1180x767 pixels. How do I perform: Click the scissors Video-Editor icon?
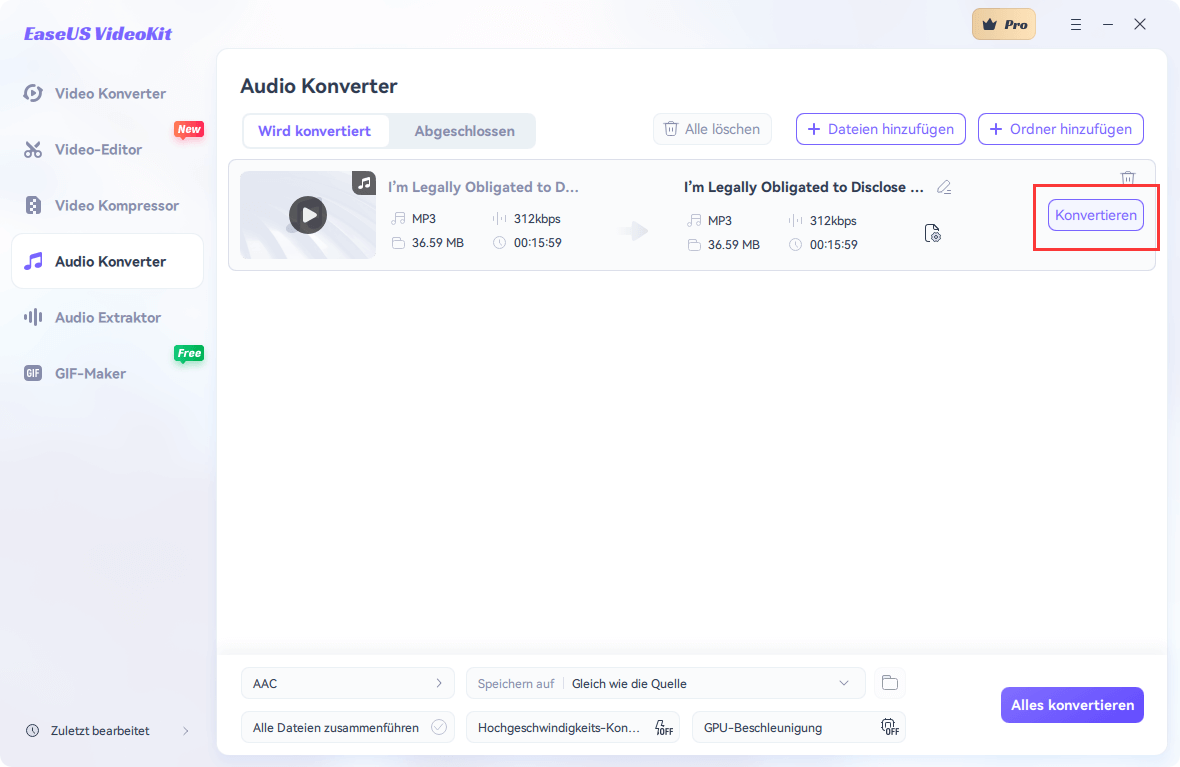[32, 149]
